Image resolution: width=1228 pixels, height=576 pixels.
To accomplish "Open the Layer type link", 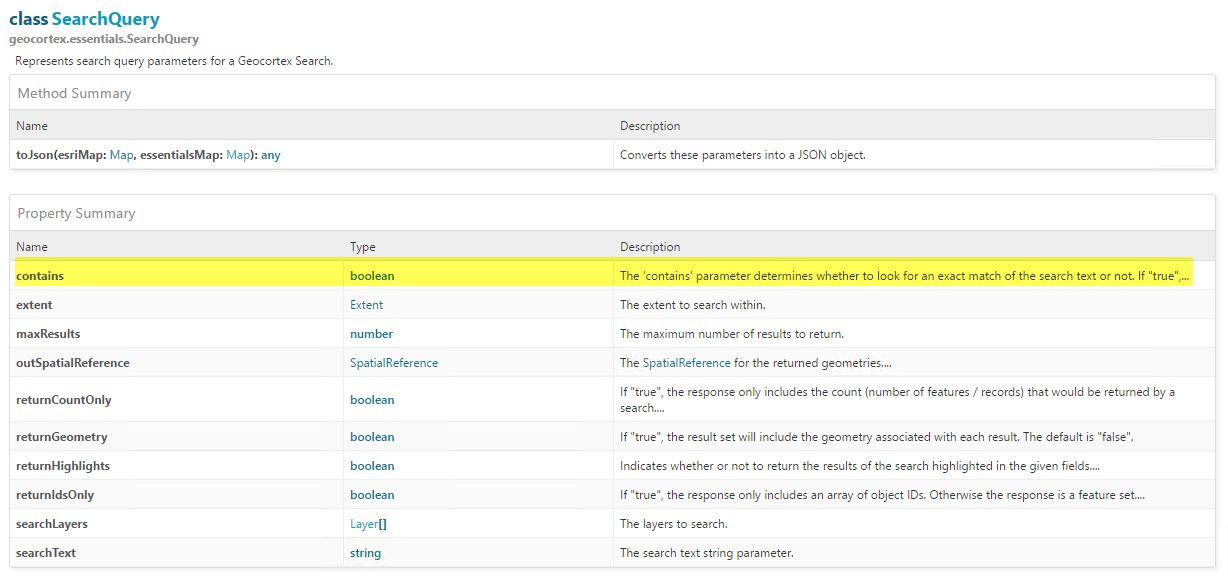I will pos(364,524).
